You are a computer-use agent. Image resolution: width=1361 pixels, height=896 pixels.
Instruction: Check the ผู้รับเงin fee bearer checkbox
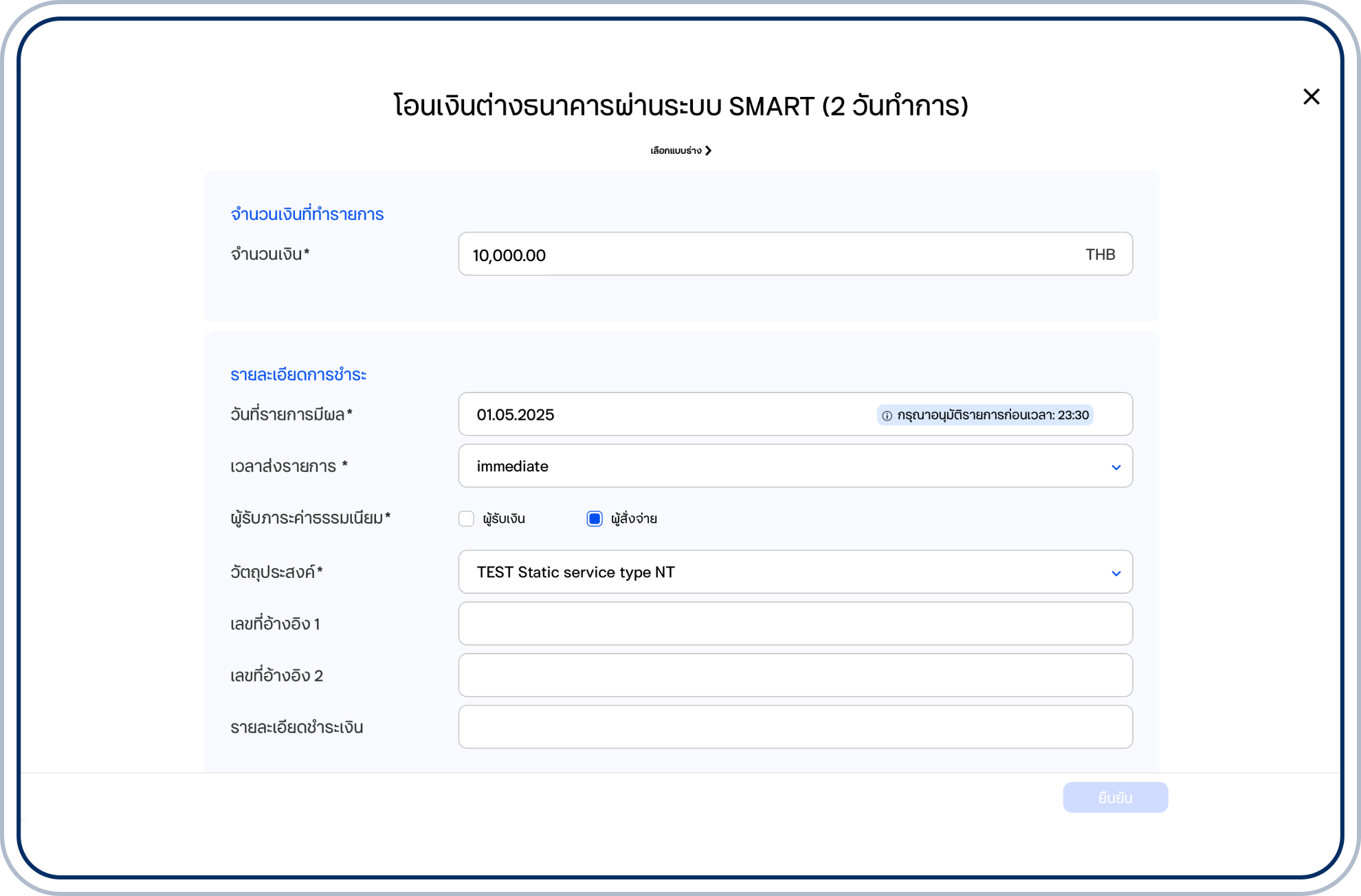466,519
